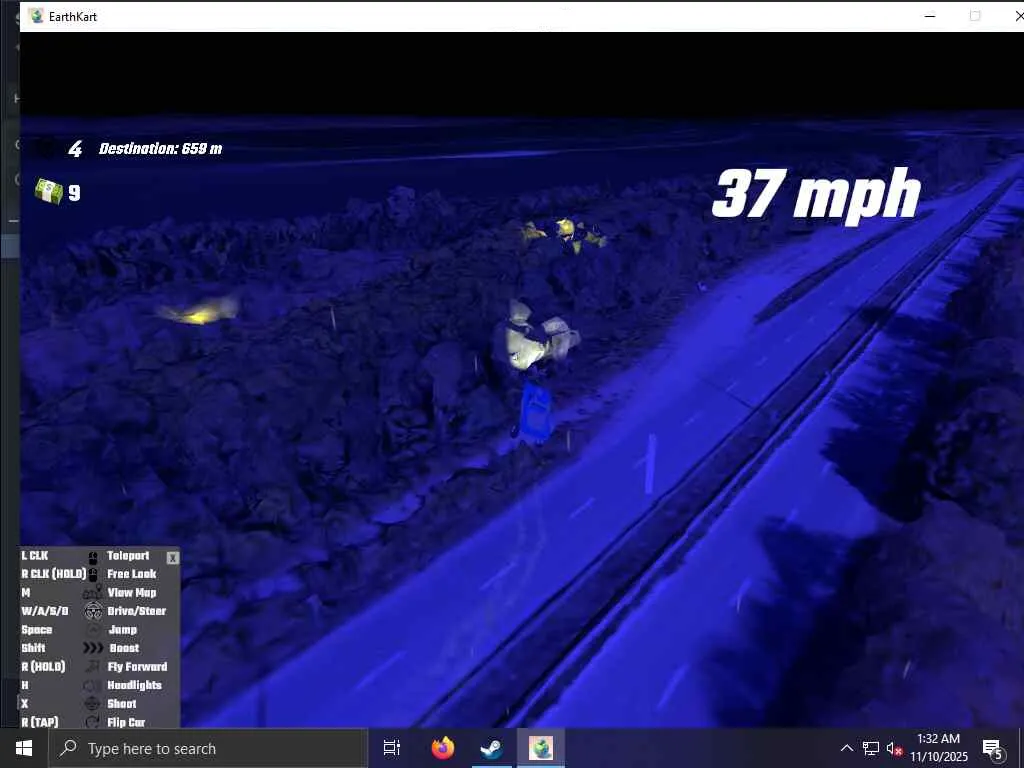Viewport: 1024px width, 768px height.
Task: Click the "Shoot" label
Action: 121,704
